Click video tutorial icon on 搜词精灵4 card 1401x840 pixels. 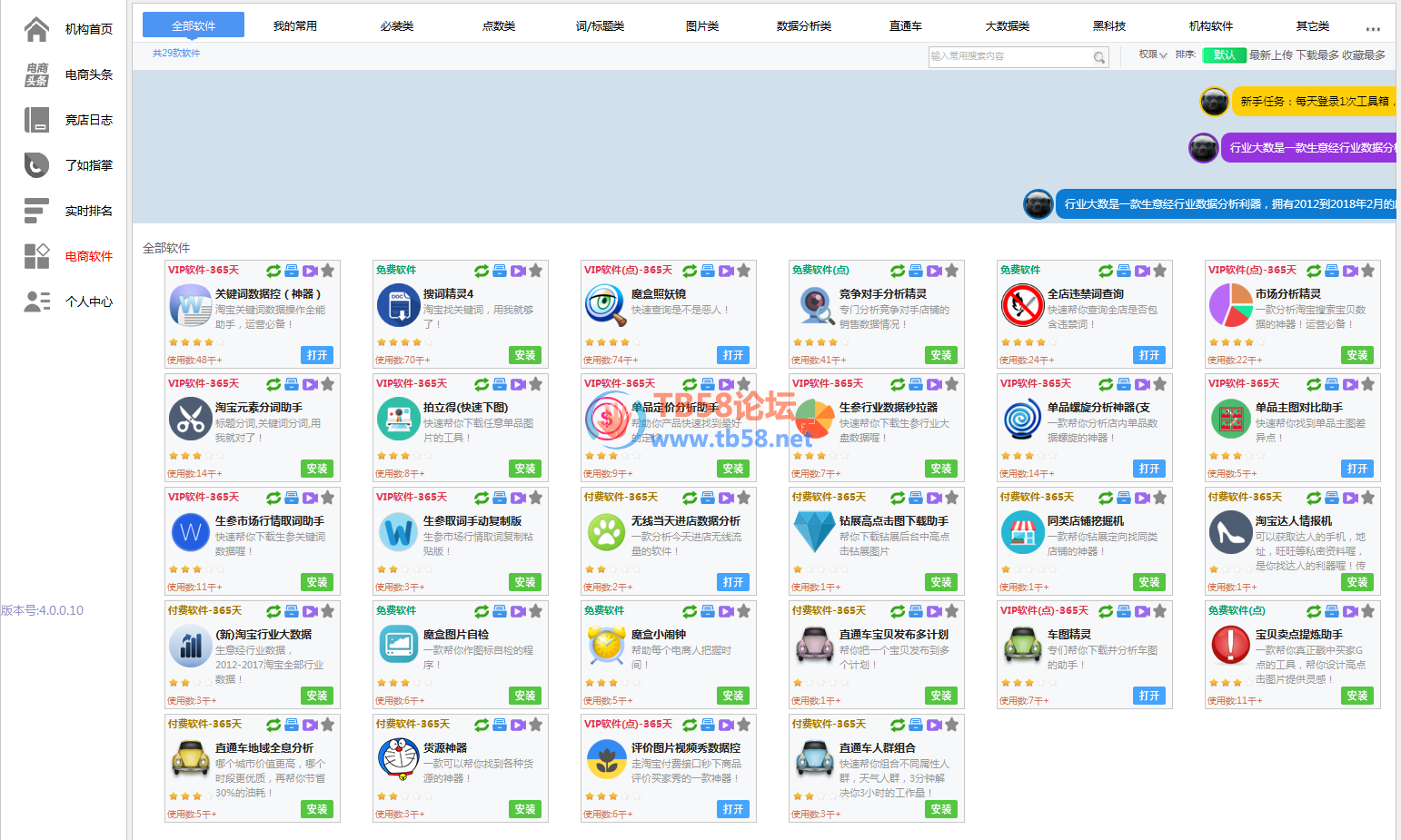coord(518,271)
